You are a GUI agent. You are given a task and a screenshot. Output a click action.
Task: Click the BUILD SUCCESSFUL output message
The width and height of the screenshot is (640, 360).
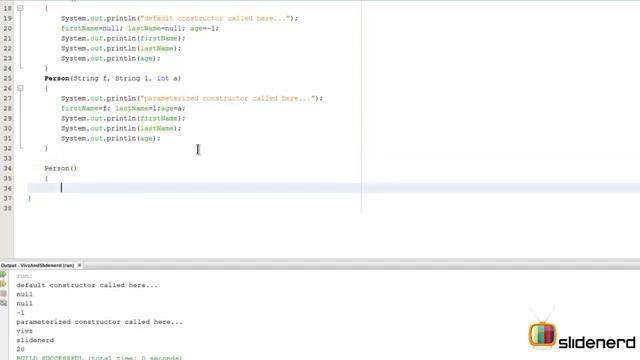99,358
